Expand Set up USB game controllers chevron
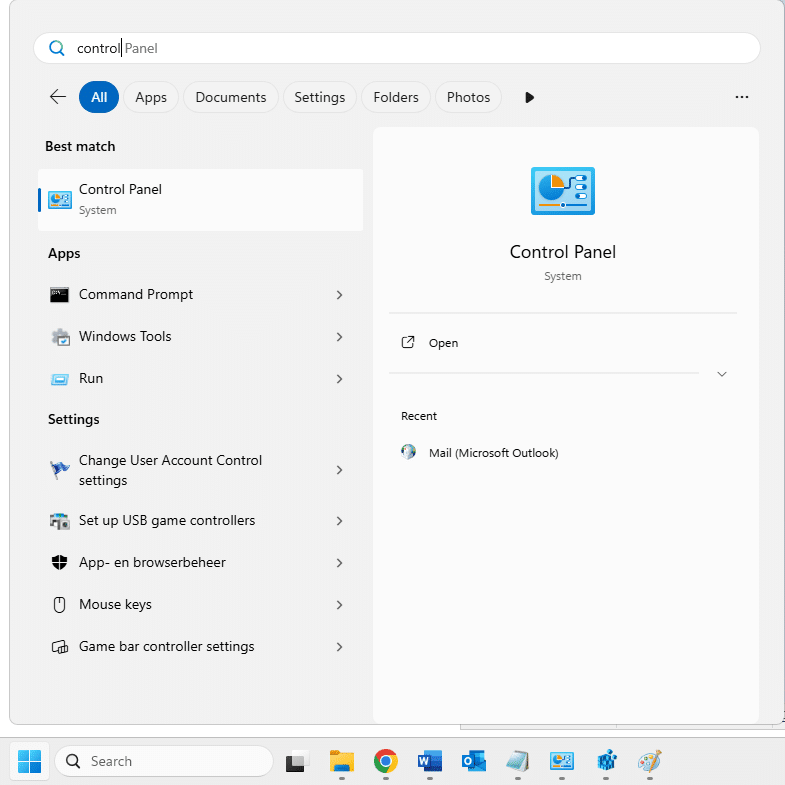 pos(339,521)
